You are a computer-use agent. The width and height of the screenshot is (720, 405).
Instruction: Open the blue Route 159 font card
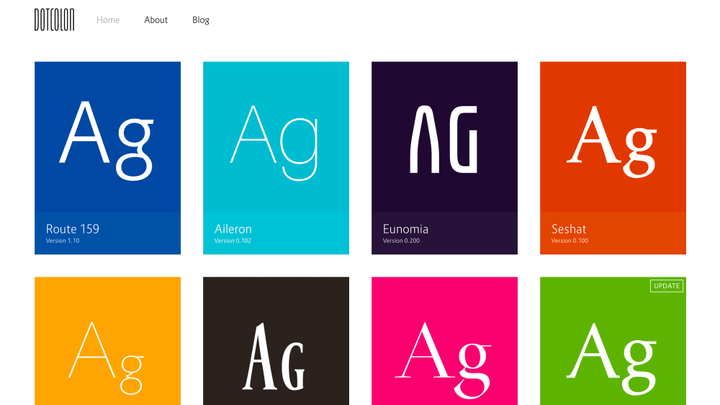[107, 158]
